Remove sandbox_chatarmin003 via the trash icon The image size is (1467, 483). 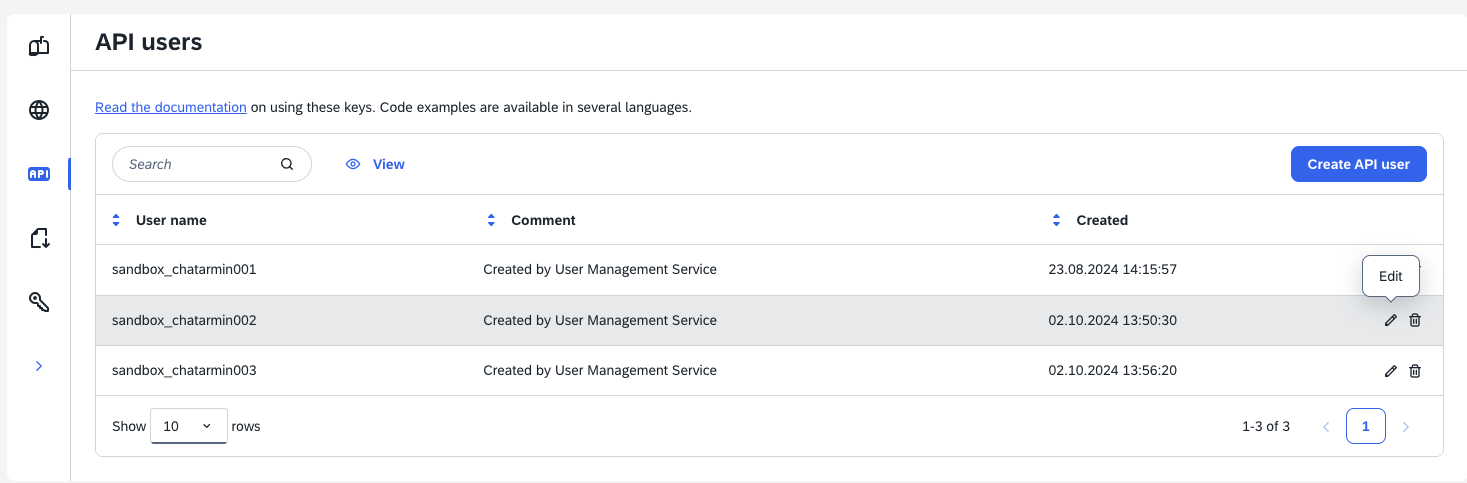[1415, 371]
